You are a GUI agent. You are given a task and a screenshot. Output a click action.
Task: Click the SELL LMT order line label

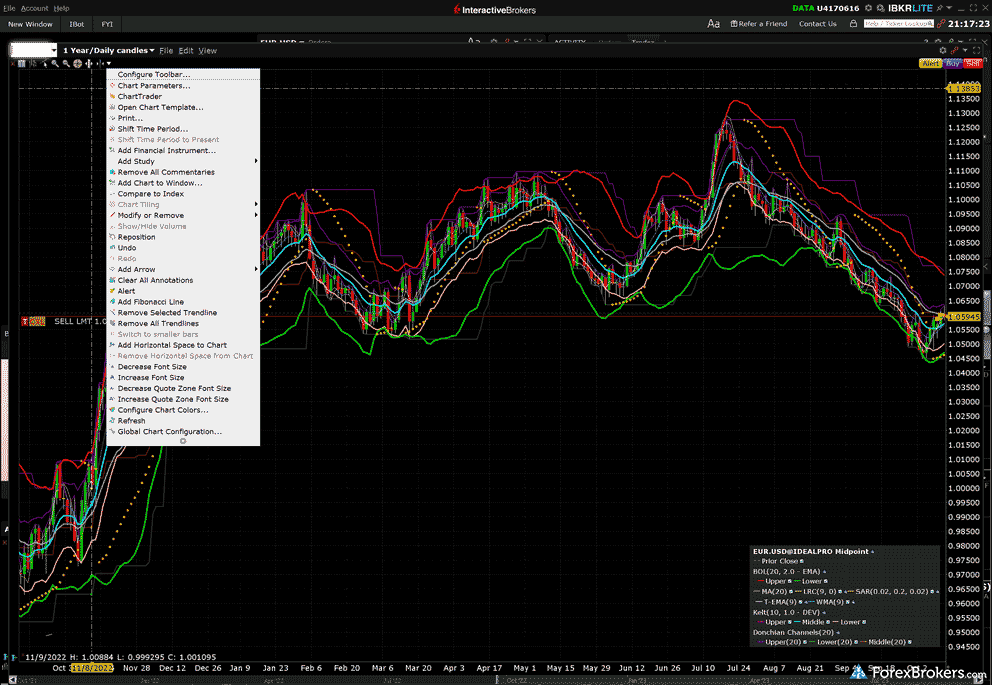click(80, 321)
